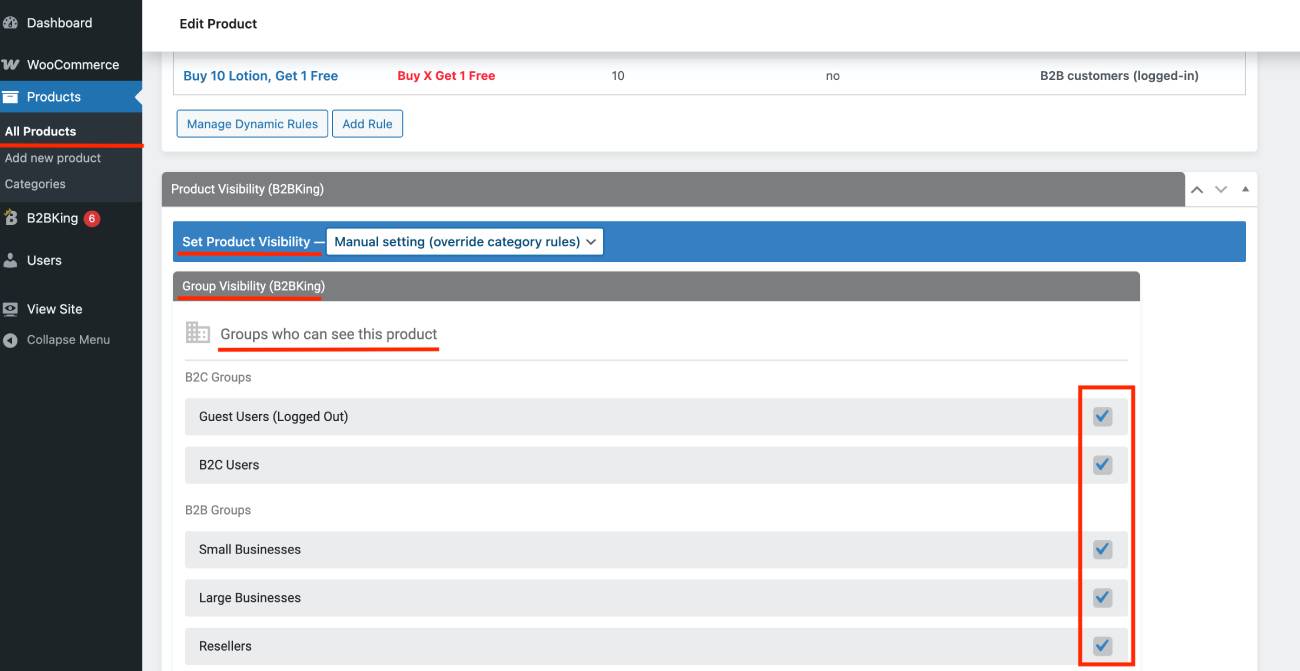Image resolution: width=1300 pixels, height=671 pixels.
Task: Click the Product Visibility (B2BKing) panel title
Action: tap(247, 189)
